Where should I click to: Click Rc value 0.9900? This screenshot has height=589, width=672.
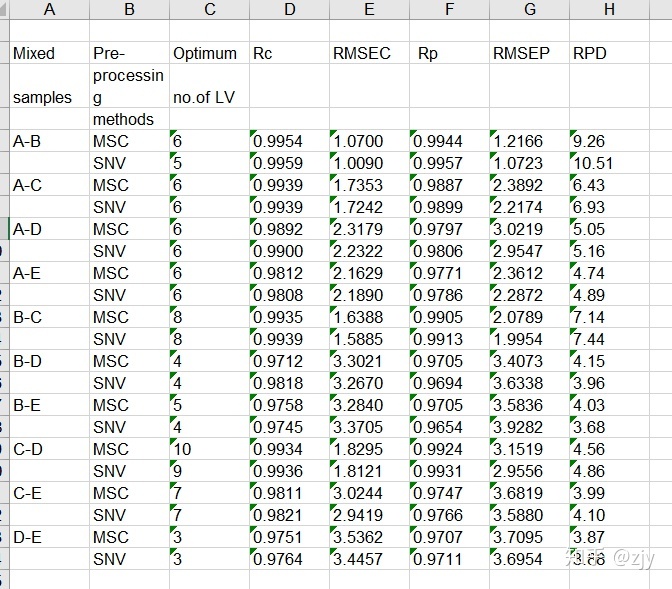(290, 251)
